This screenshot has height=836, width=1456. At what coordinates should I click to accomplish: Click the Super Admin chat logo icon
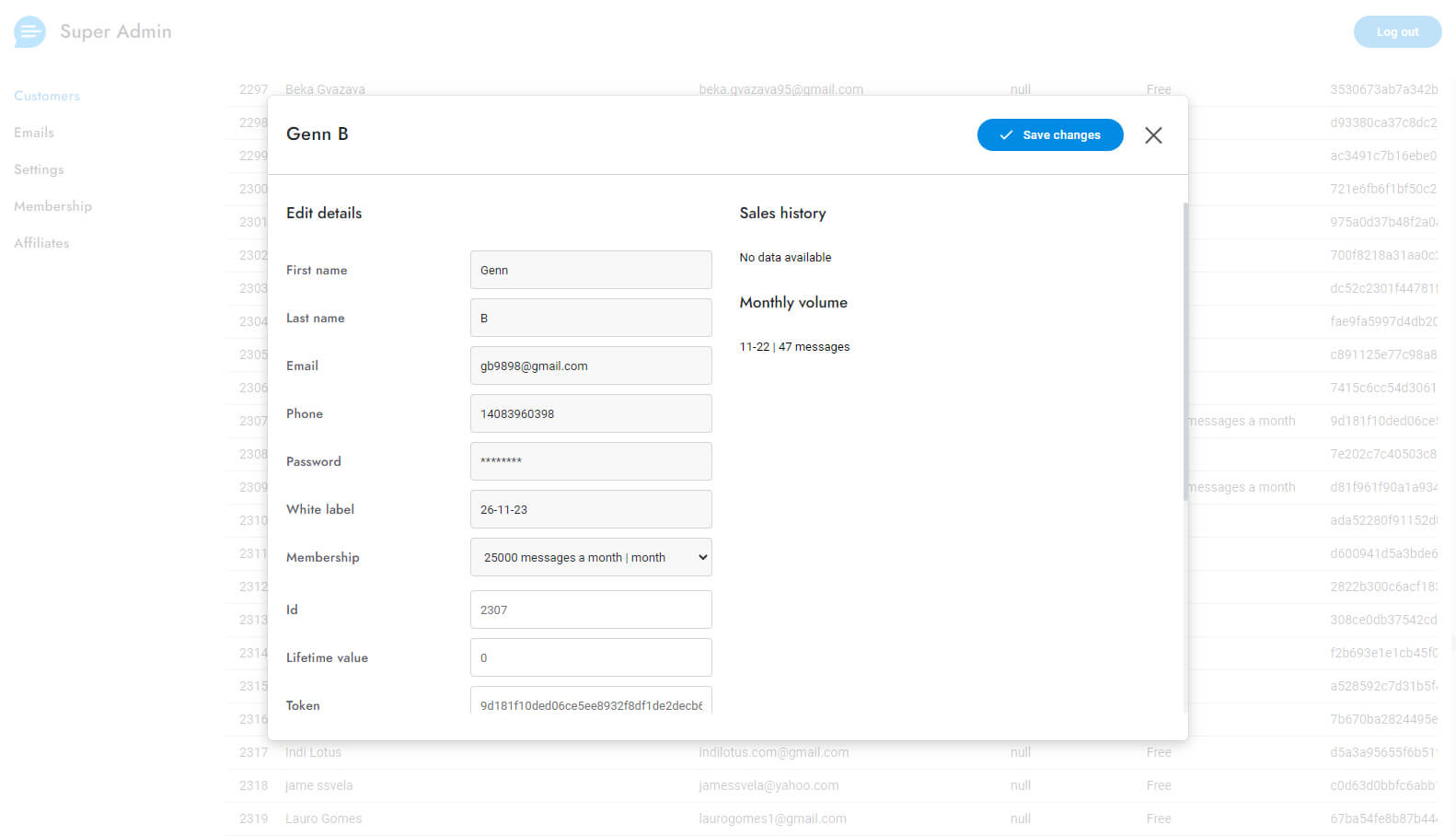point(29,32)
